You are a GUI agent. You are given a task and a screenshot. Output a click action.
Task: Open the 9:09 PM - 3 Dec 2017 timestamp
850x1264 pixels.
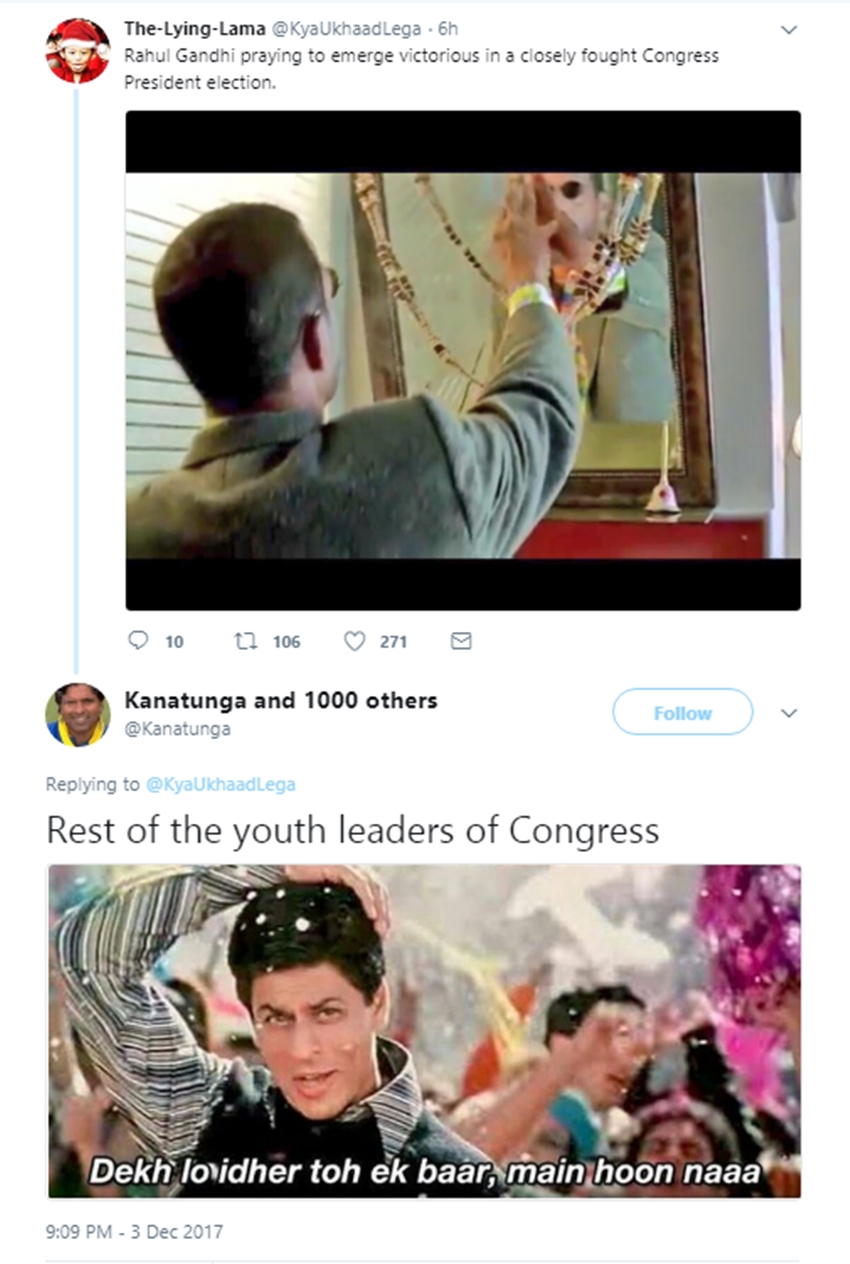tap(135, 1231)
